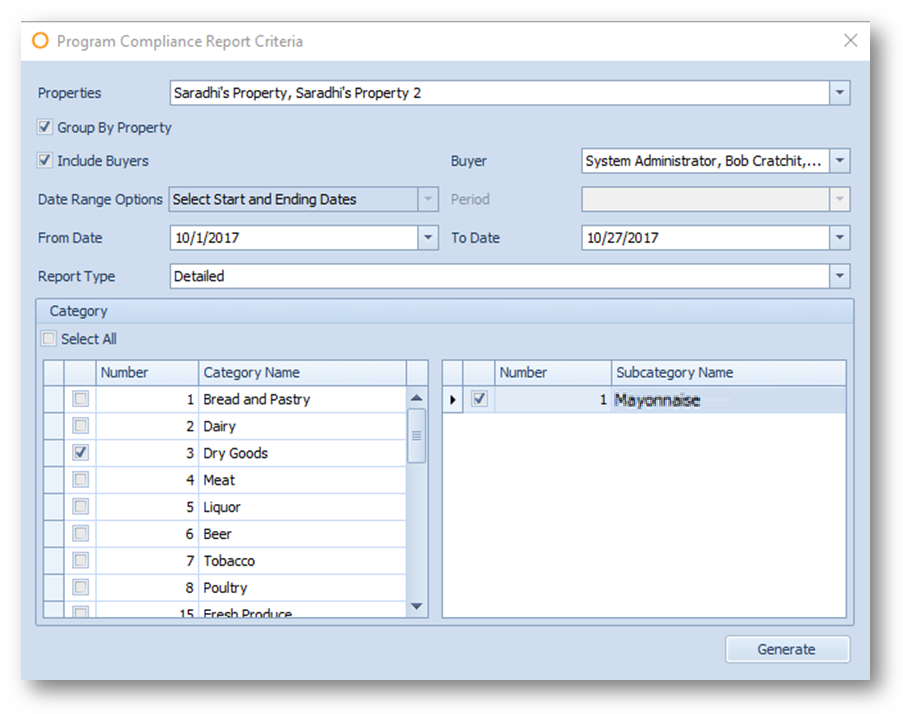
Task: Click the category list scroll up arrow
Action: (417, 399)
